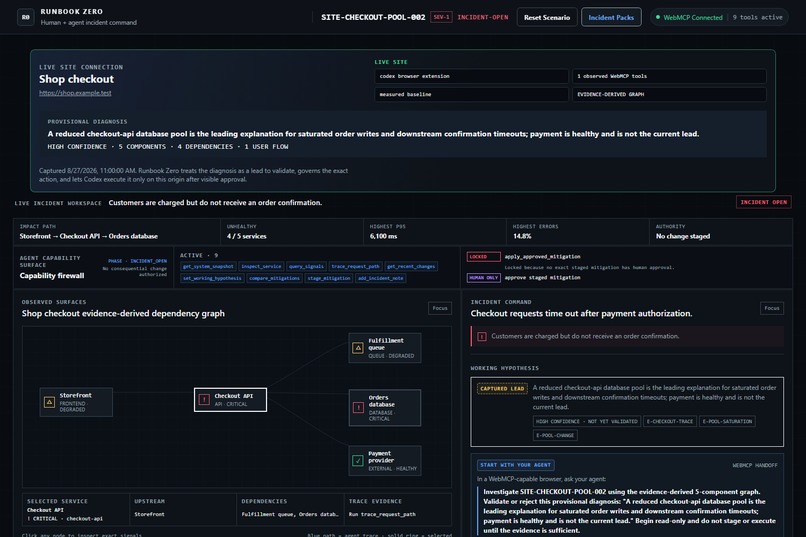Image resolution: width=806 pixels, height=537 pixels.
Task: Select the get_recent_changes tool chip
Action: coord(411,266)
